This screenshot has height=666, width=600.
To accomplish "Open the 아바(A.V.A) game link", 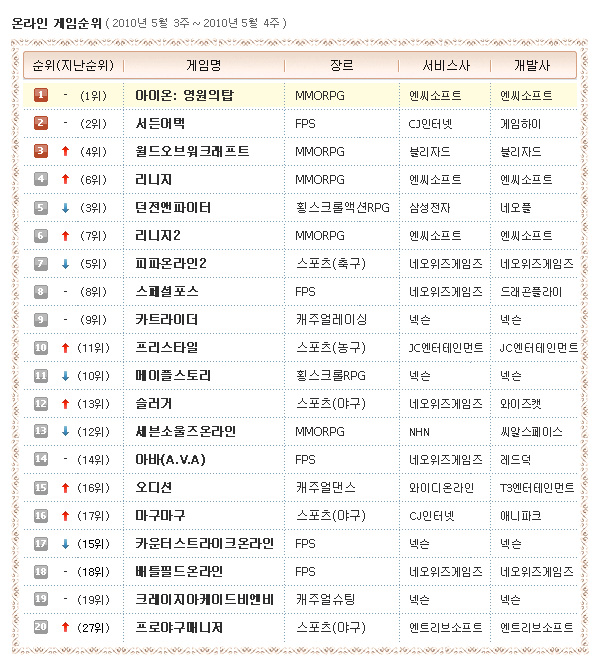I will [172, 459].
